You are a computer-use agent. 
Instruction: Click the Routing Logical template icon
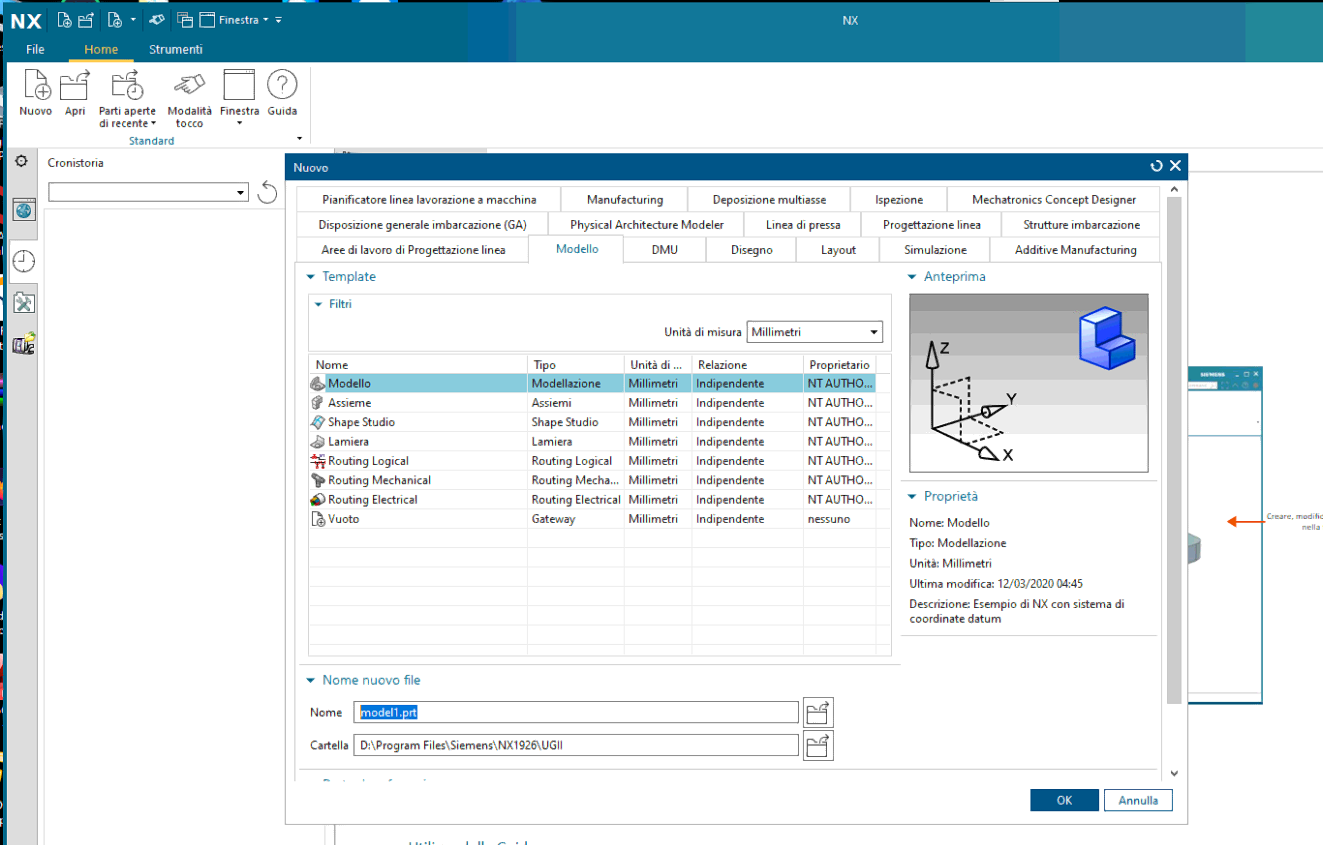tap(318, 461)
